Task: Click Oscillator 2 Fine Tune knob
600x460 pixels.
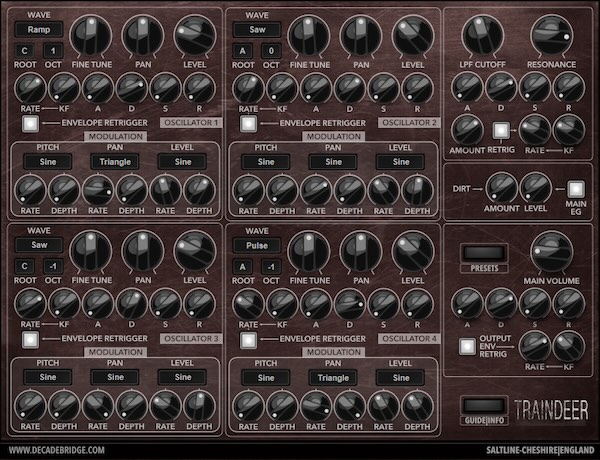Action: (309, 36)
